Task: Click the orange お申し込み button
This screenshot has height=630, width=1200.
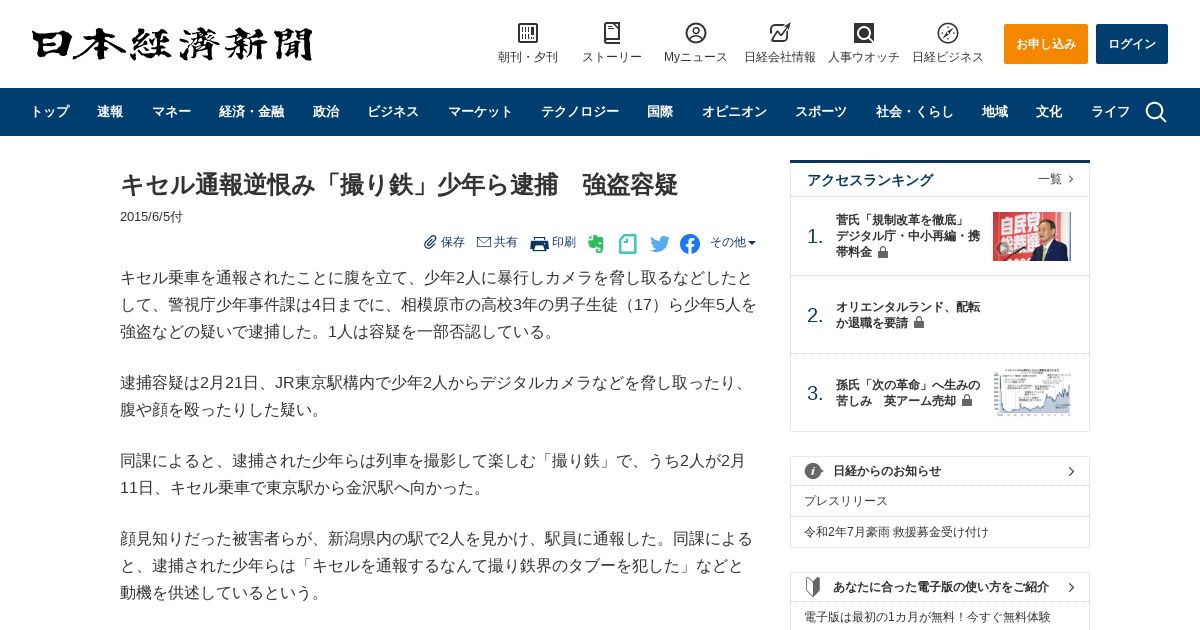Action: point(1046,44)
